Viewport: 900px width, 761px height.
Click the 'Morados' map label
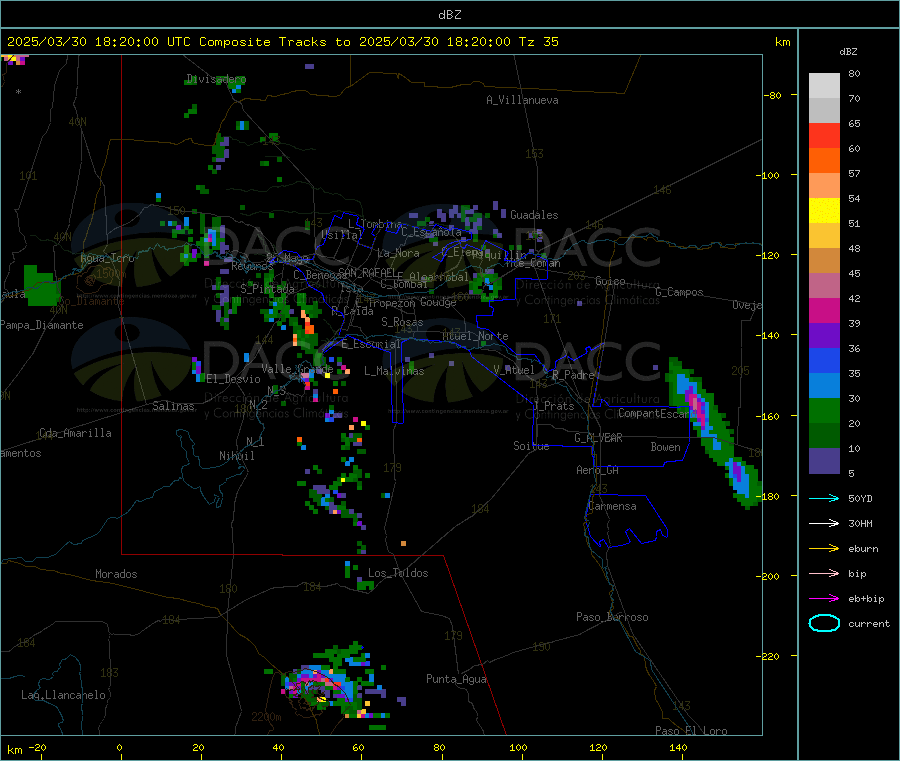click(116, 574)
